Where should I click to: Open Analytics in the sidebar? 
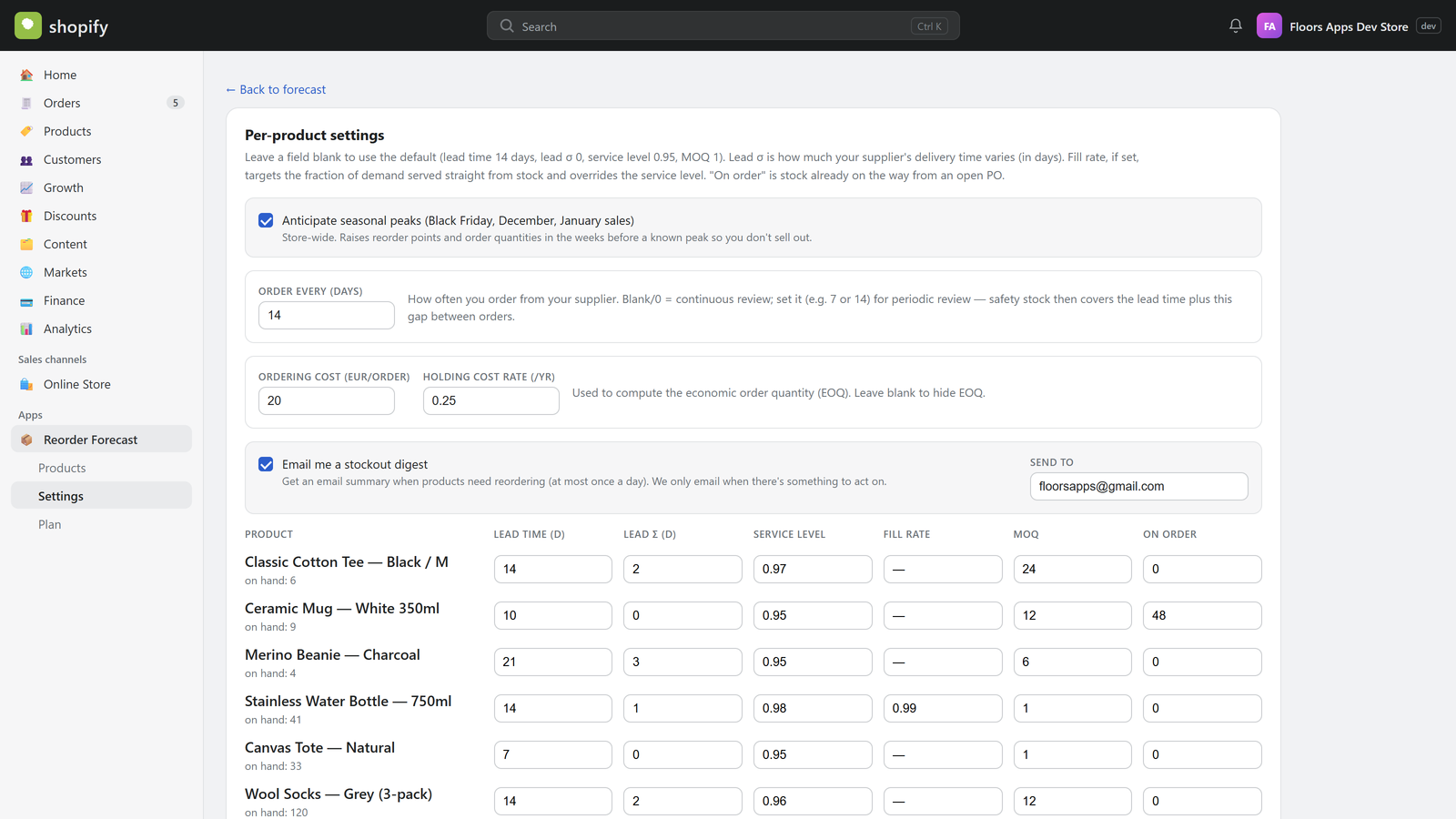[101, 329]
